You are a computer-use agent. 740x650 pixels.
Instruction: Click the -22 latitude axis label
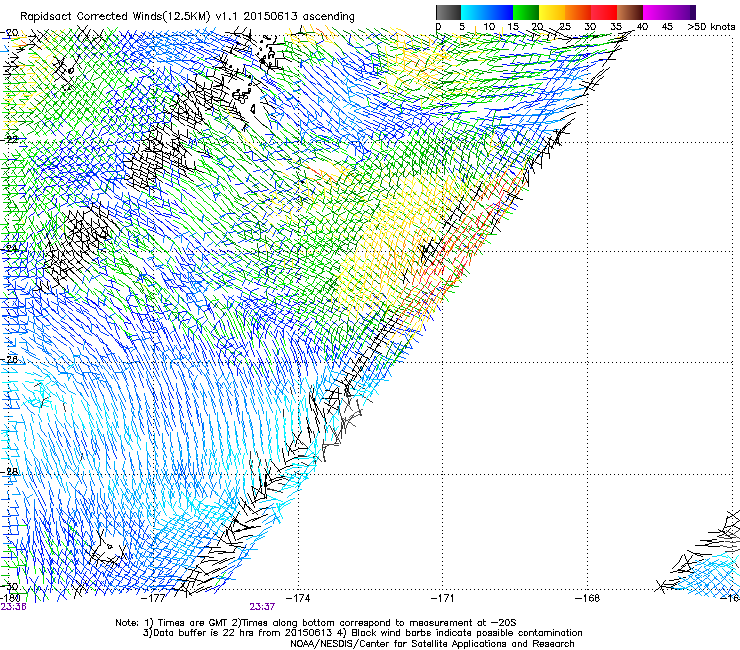click(x=9, y=139)
